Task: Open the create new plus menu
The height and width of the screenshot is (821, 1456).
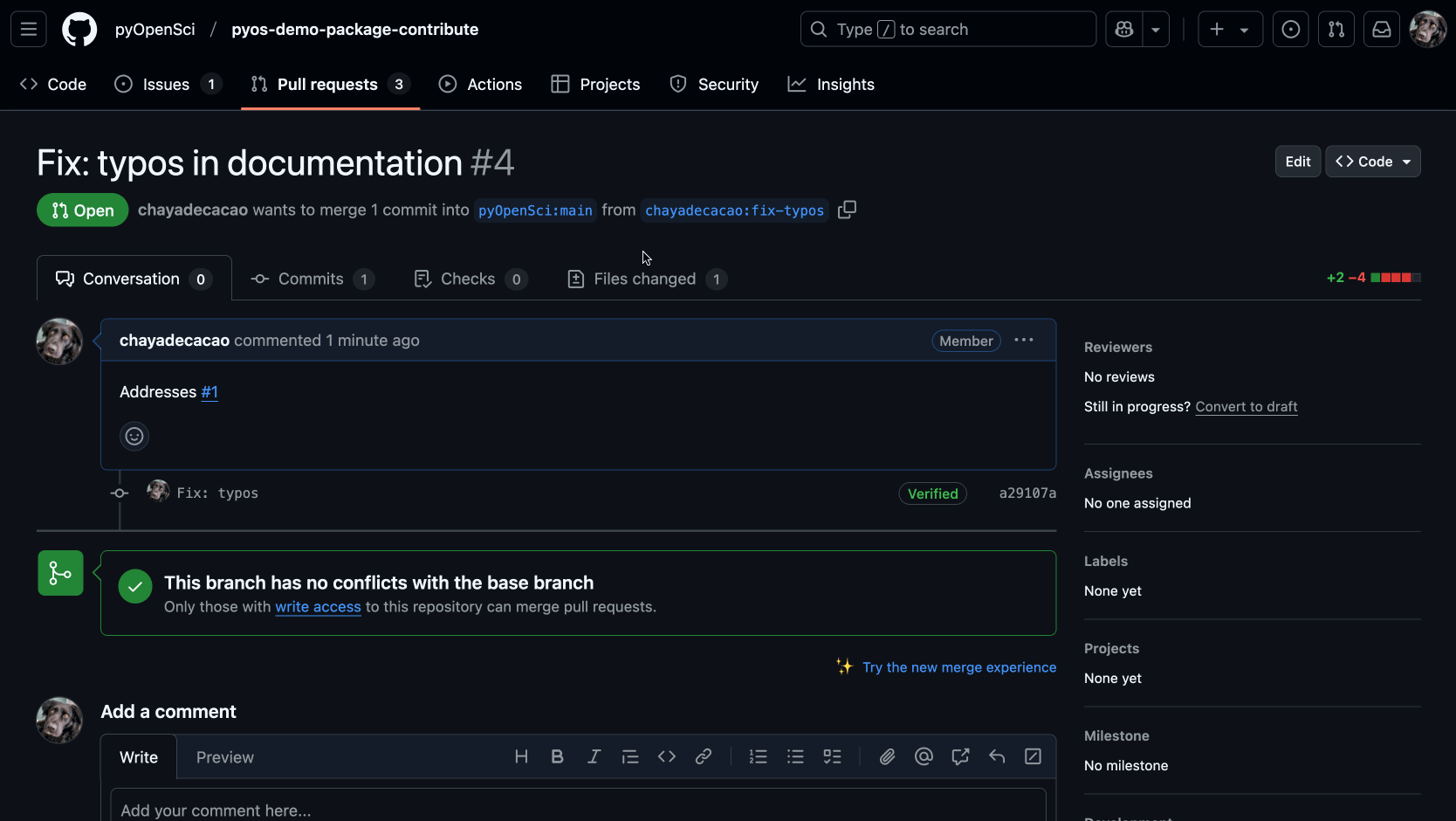Action: pos(1230,29)
